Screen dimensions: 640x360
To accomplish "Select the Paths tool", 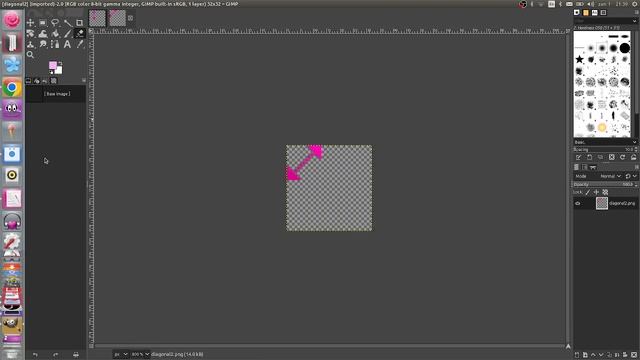I will (55, 44).
